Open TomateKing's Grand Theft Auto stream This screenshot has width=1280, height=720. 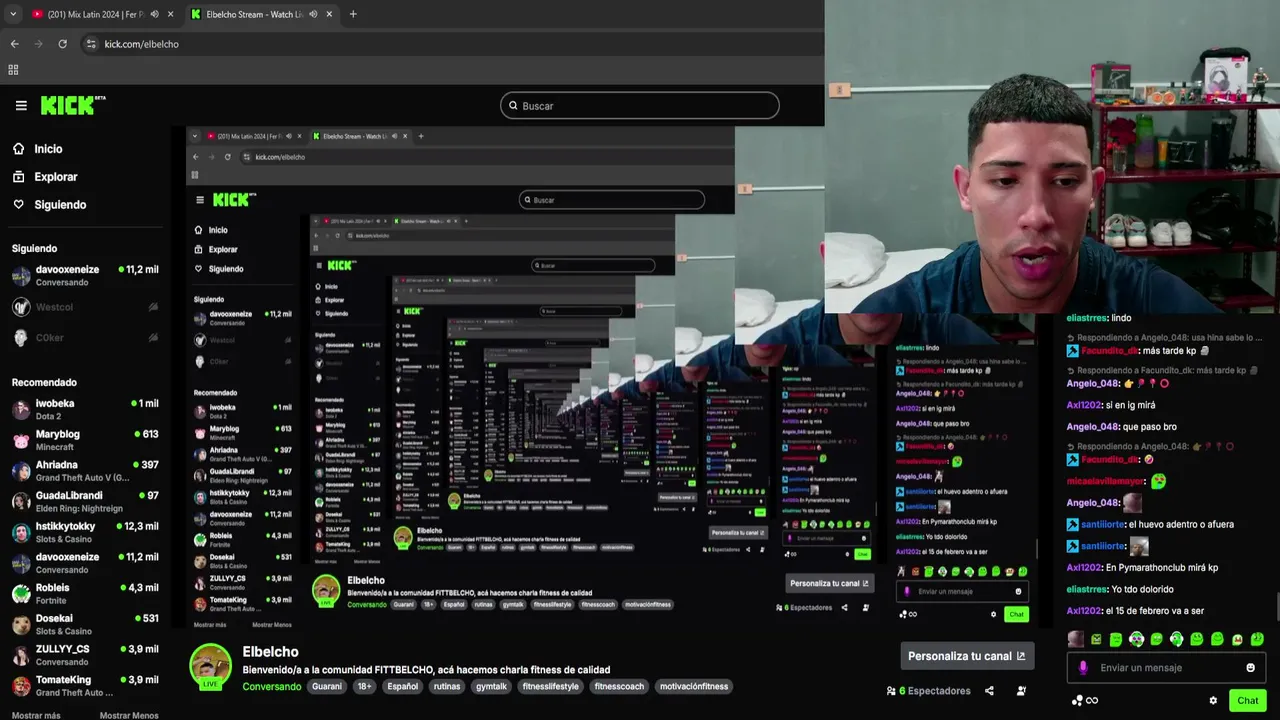tap(85, 686)
